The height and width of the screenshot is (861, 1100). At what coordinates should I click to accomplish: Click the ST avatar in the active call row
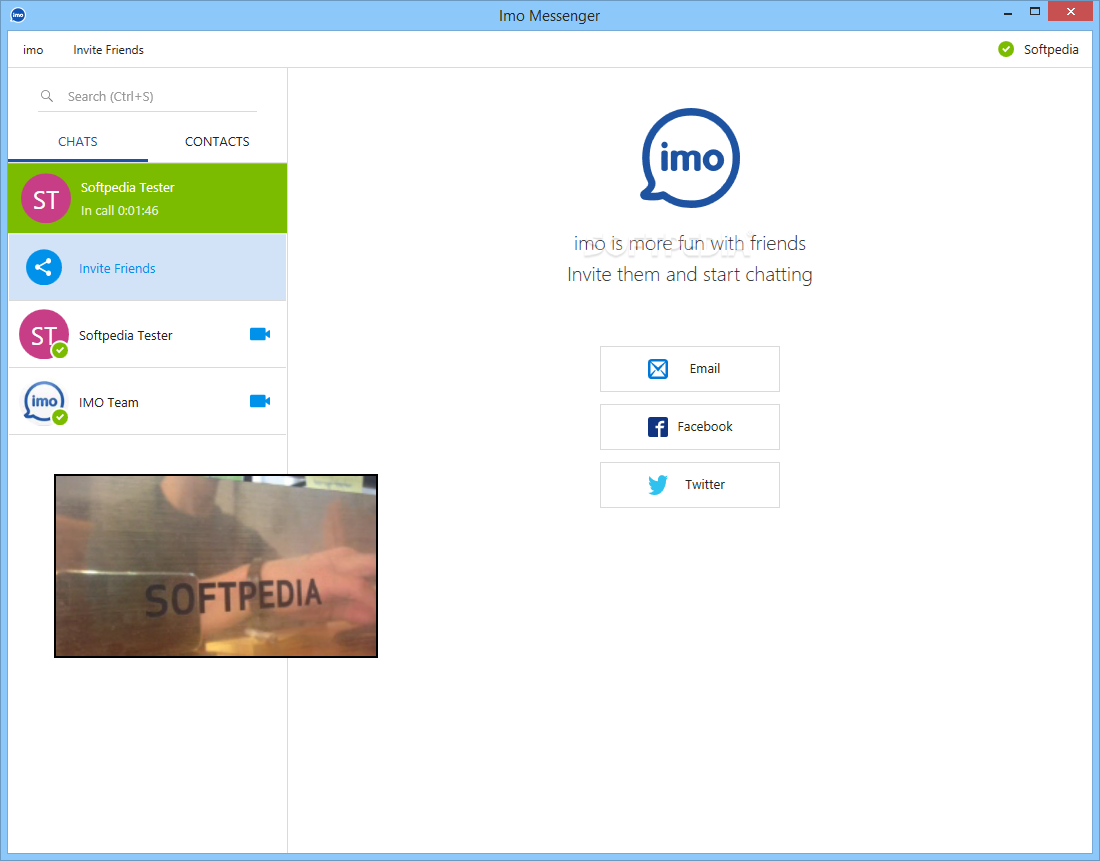coord(46,199)
